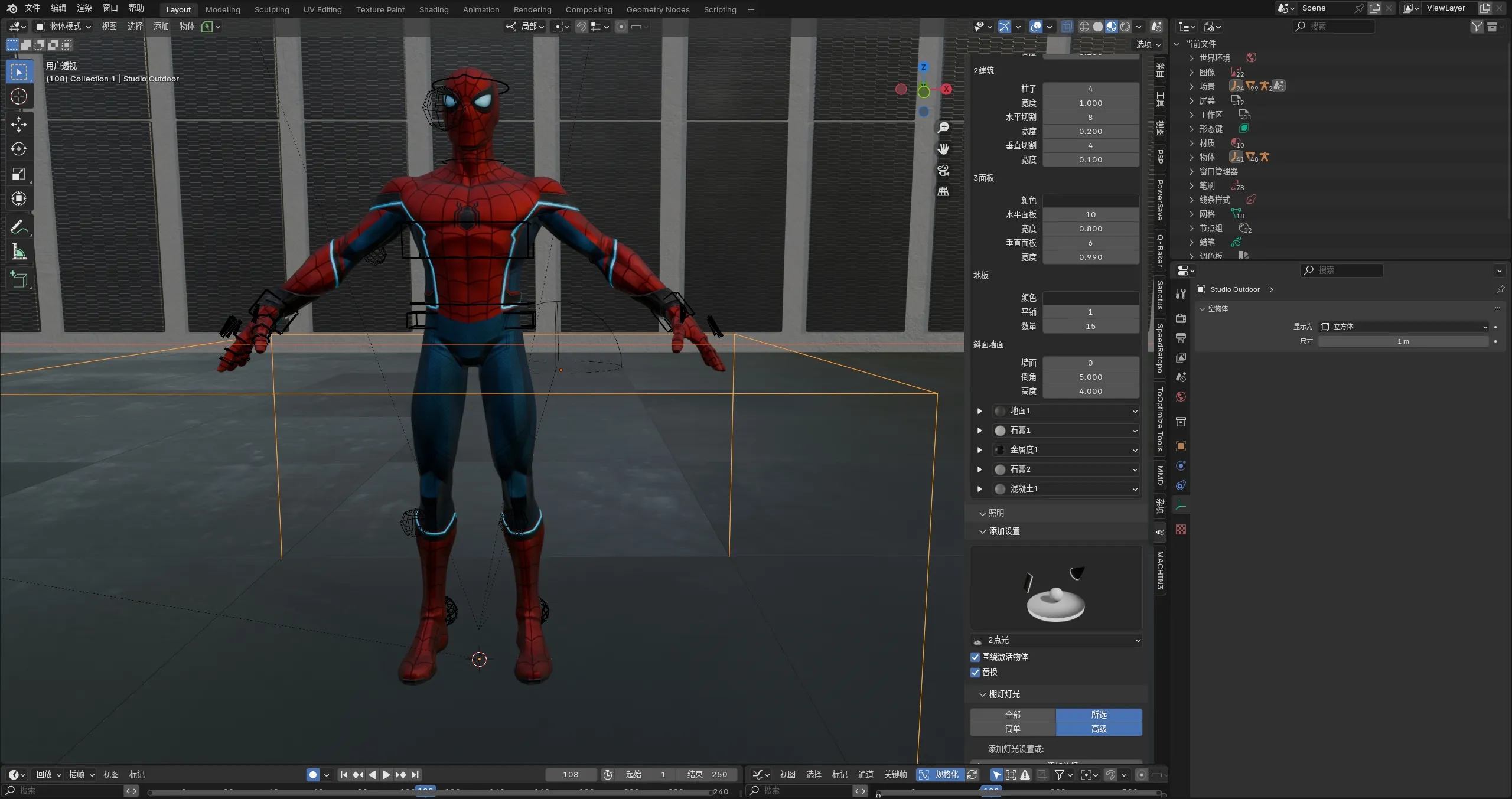Screen dimensions: 1512x799
Task: Open the Scene properties tab
Action: point(1181,377)
